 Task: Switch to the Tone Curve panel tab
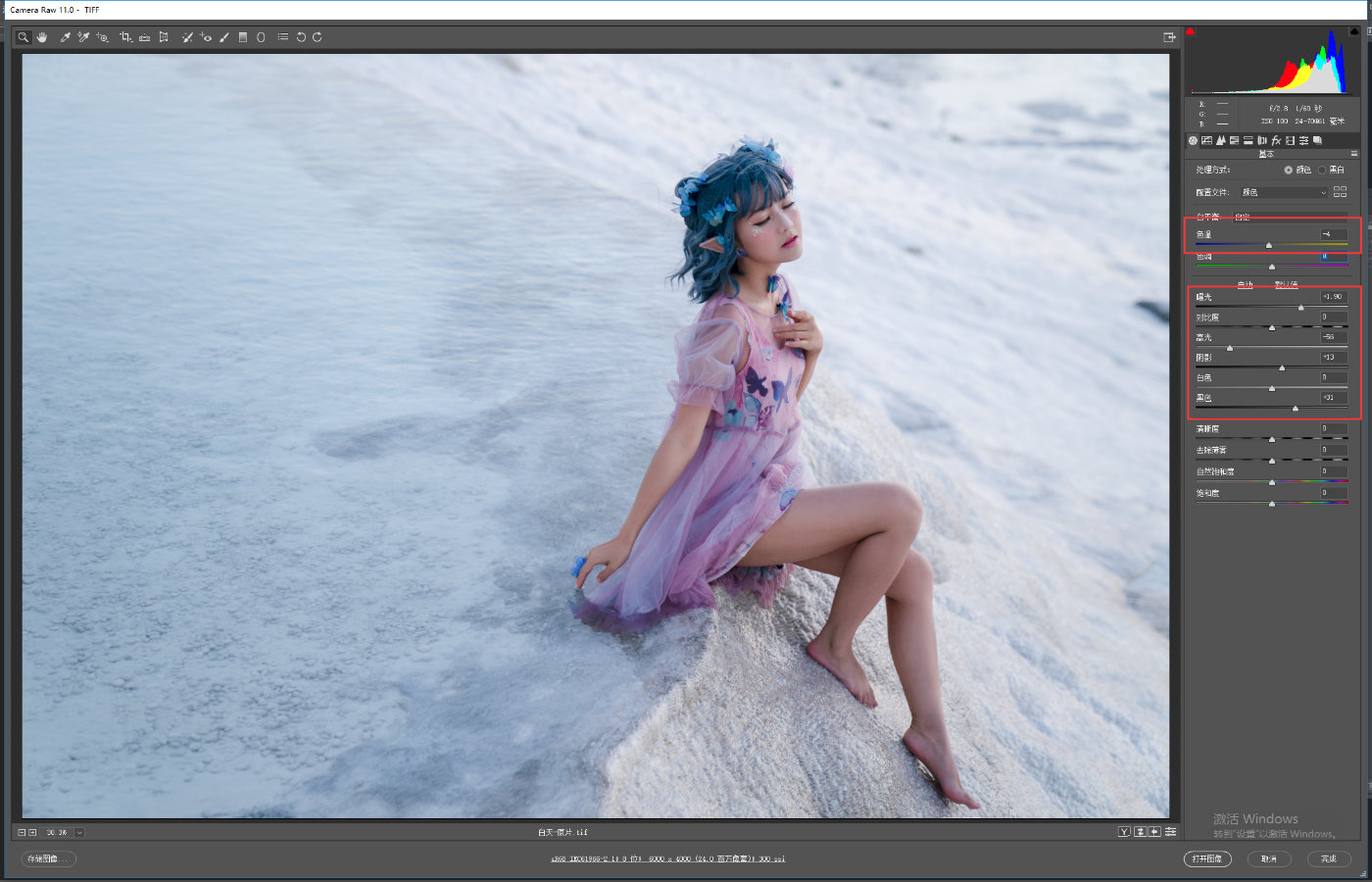[1206, 140]
